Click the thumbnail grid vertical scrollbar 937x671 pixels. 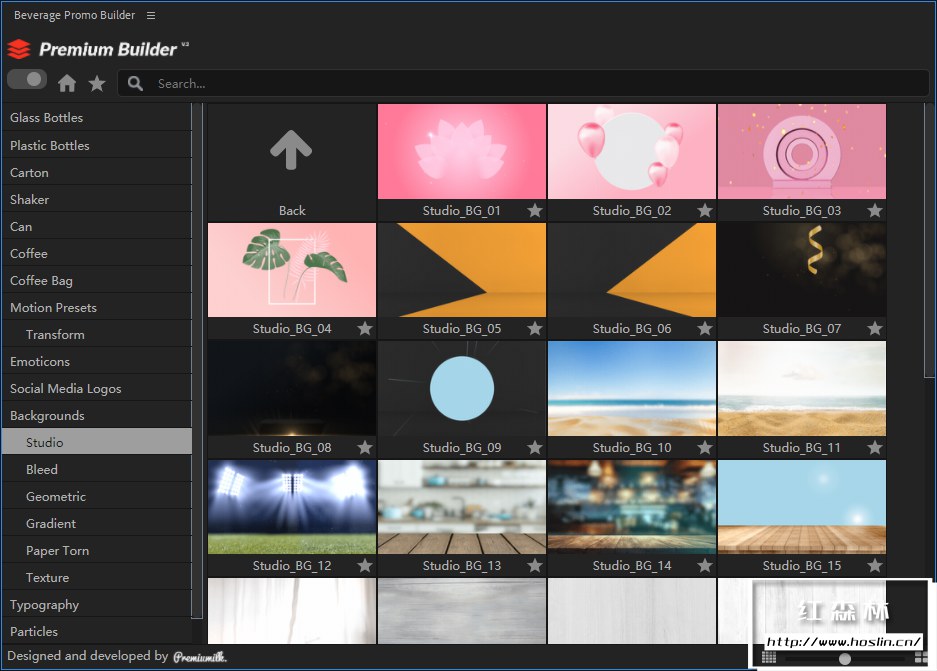(929, 240)
